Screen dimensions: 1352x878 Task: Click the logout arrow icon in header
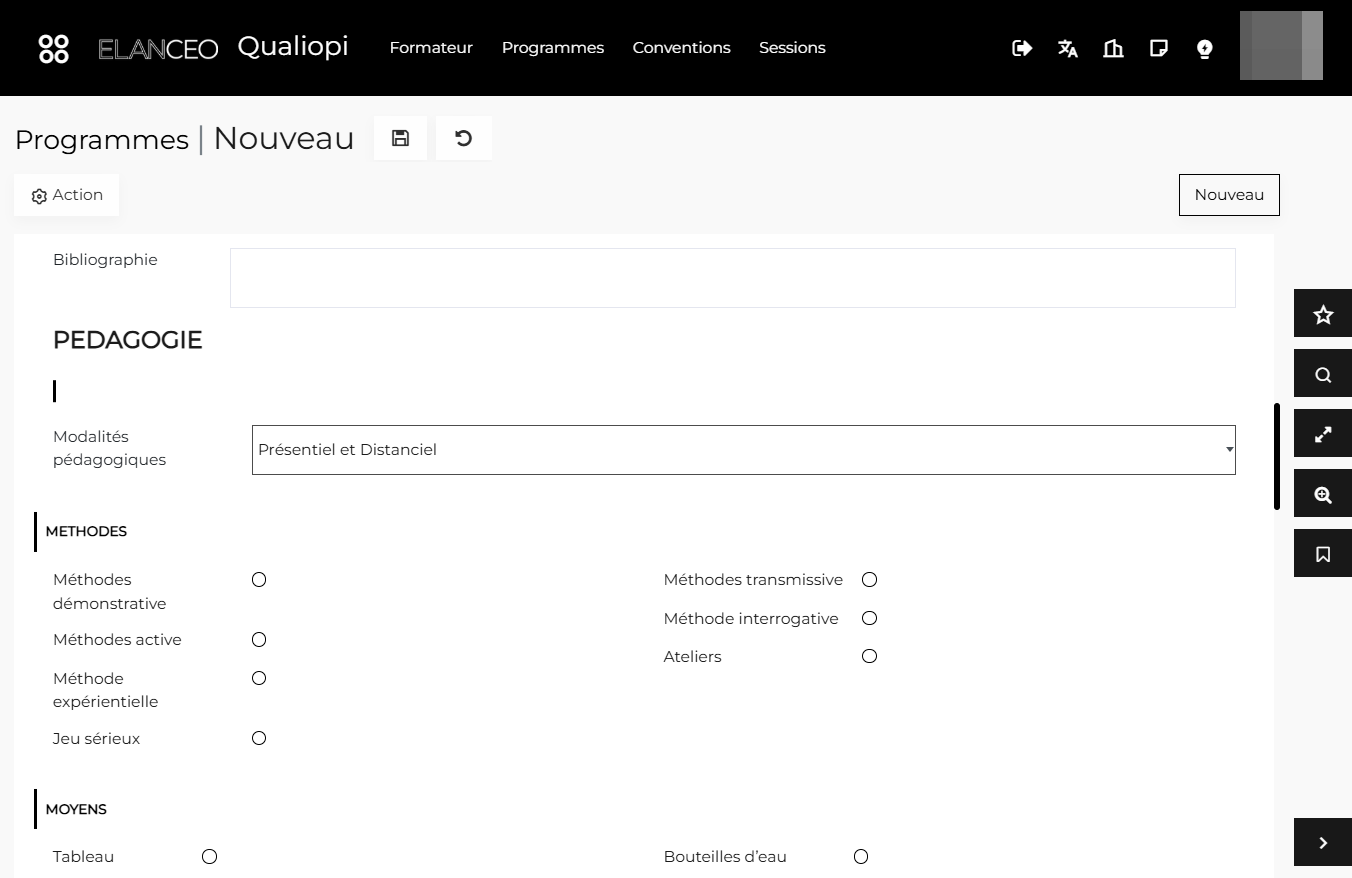click(1022, 48)
